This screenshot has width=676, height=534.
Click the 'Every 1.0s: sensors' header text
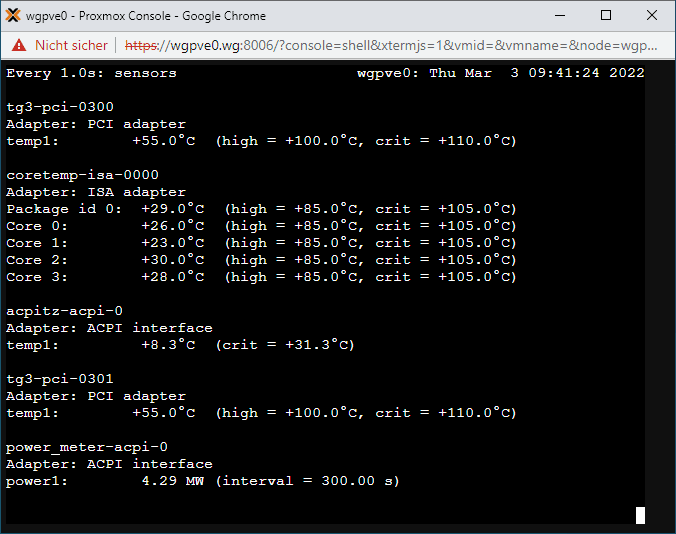(x=91, y=73)
